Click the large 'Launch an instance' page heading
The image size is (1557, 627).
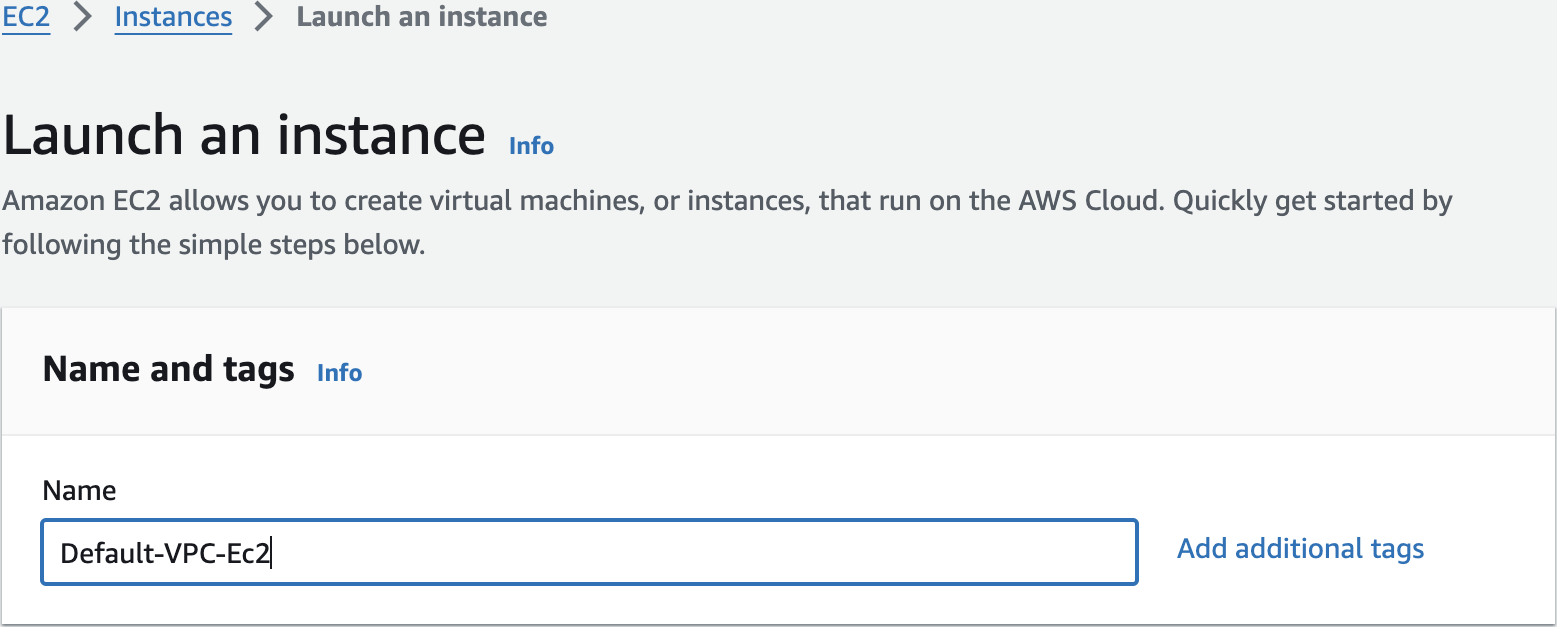click(x=244, y=136)
